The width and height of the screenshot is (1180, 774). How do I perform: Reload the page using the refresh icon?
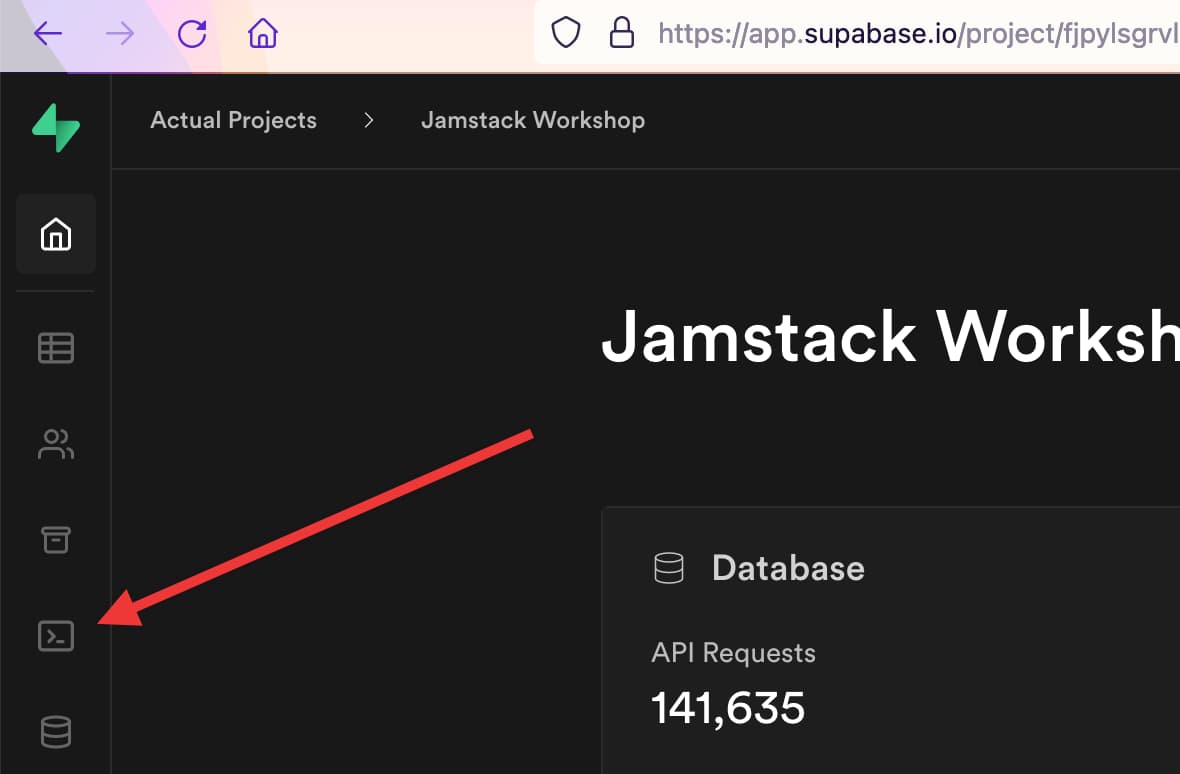(192, 33)
